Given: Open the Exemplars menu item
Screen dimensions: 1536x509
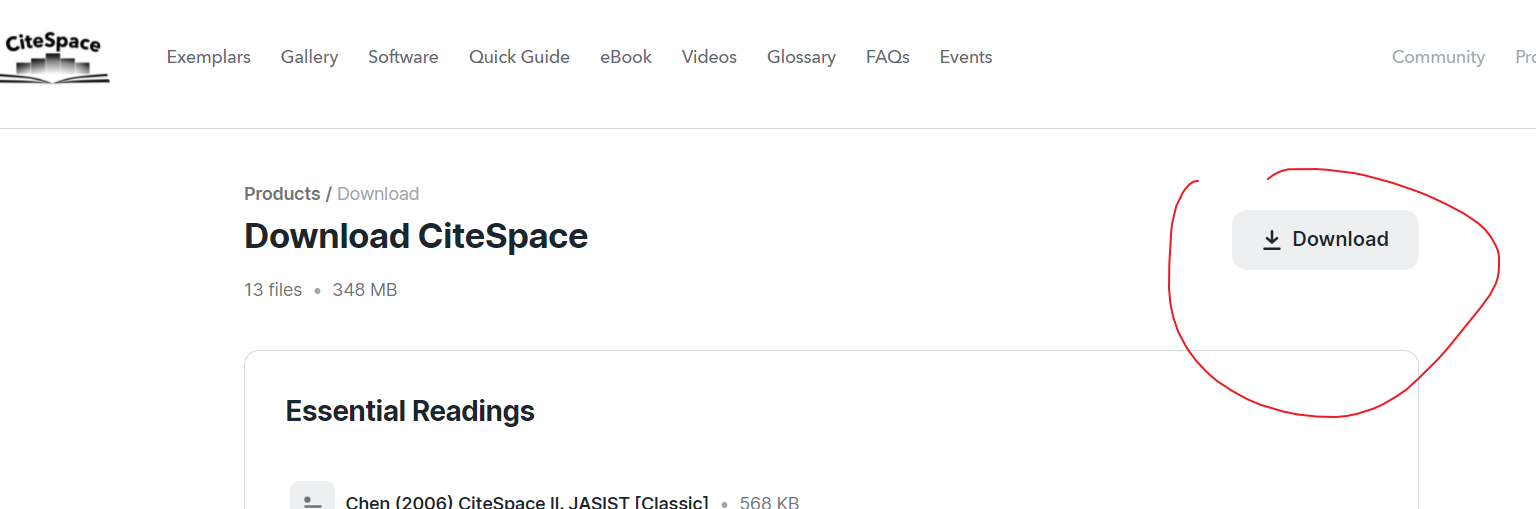Looking at the screenshot, I should 209,57.
